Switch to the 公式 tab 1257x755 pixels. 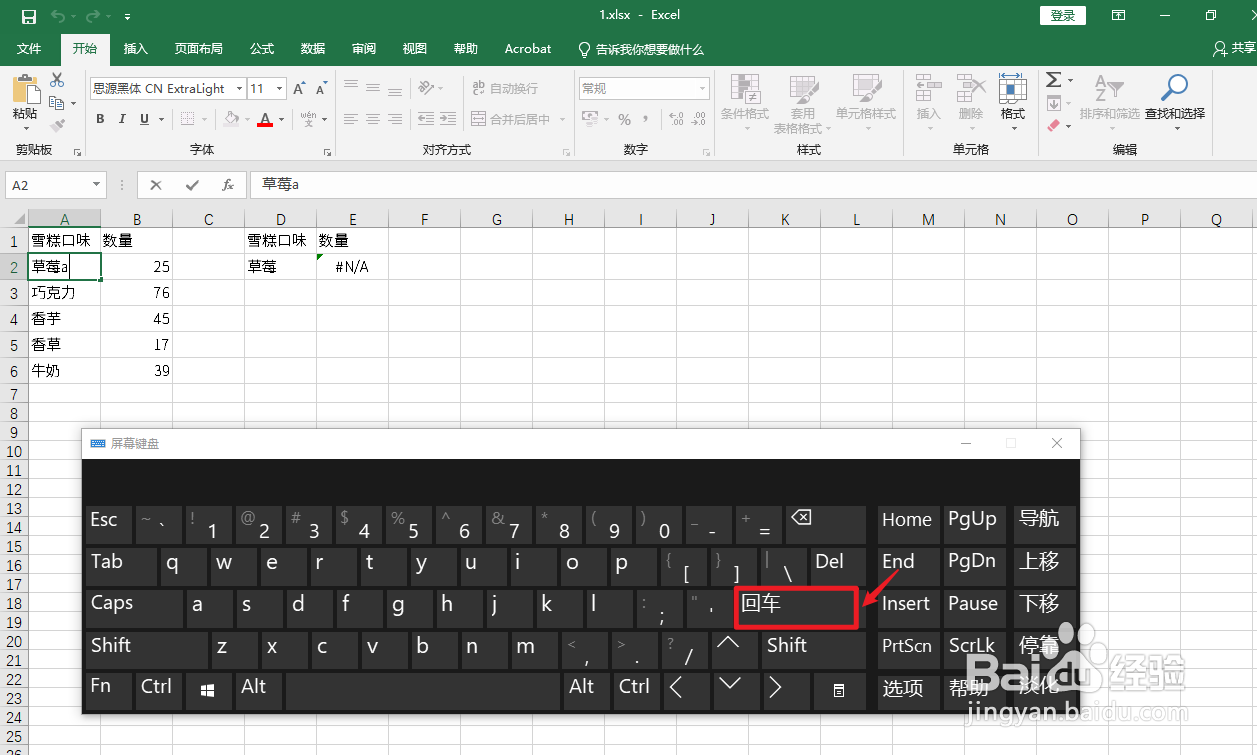(262, 49)
